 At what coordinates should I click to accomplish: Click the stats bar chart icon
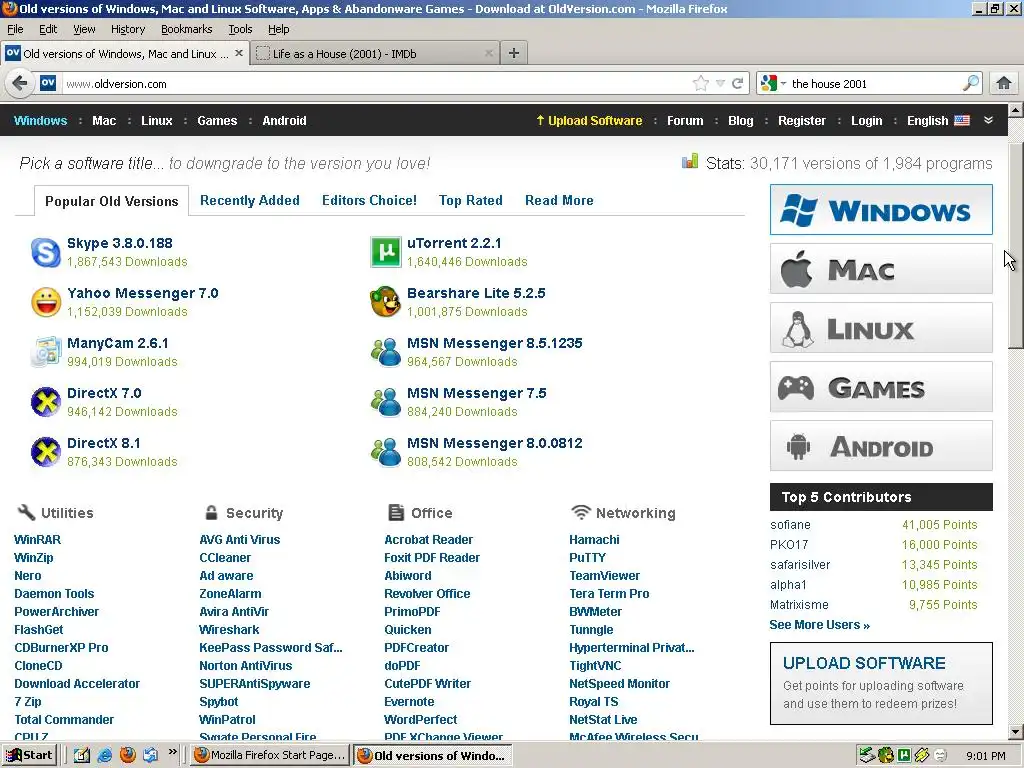690,161
